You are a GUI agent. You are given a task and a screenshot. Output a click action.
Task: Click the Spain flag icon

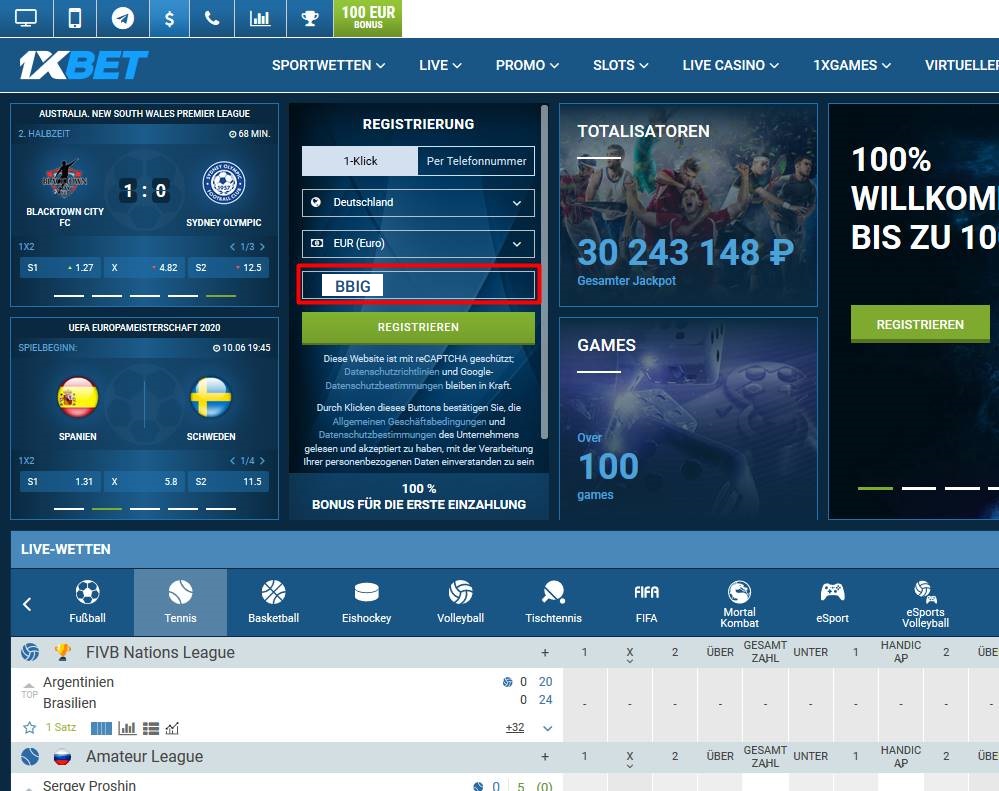tap(78, 397)
